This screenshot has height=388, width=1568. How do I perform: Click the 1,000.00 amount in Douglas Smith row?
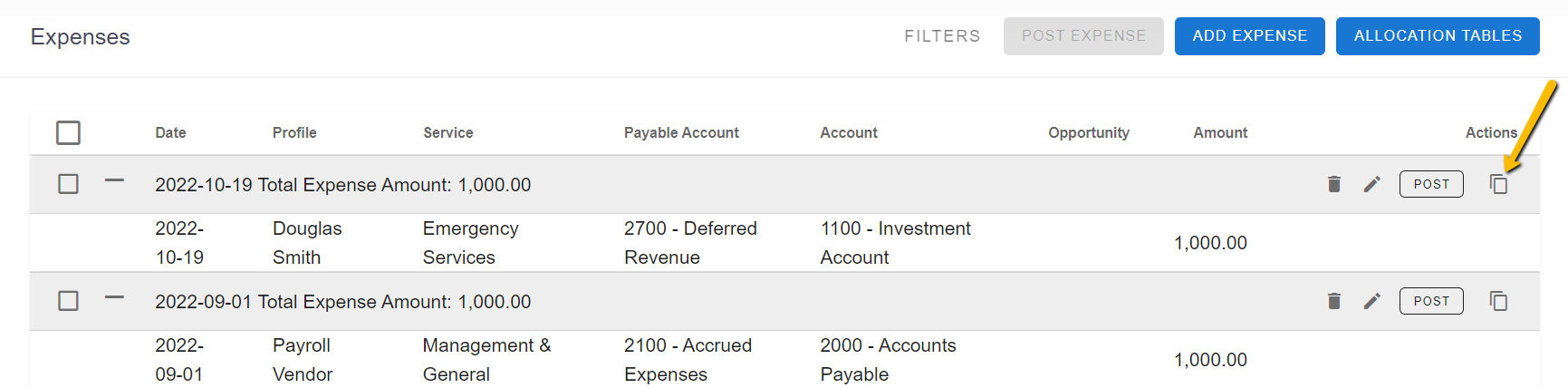click(1210, 243)
